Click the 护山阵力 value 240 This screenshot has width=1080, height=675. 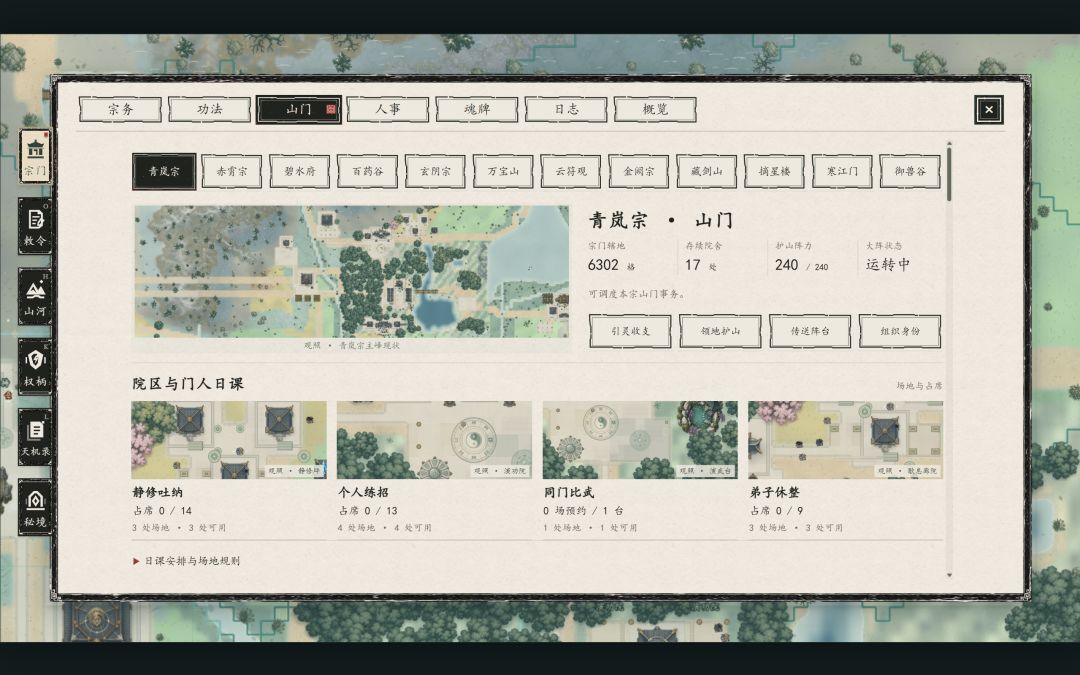tap(786, 265)
